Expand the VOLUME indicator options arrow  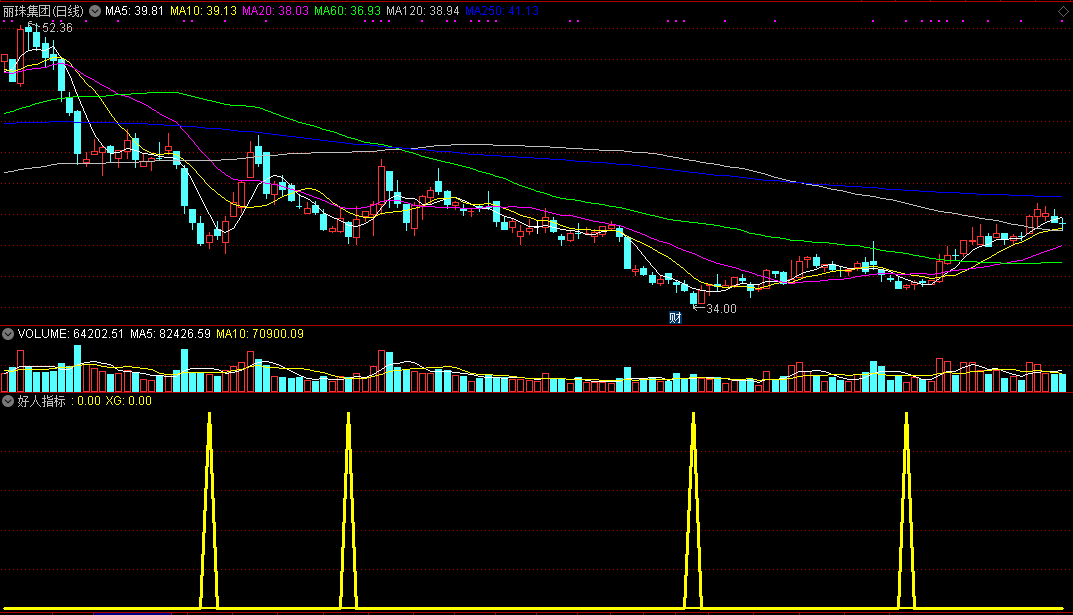pyautogui.click(x=8, y=334)
